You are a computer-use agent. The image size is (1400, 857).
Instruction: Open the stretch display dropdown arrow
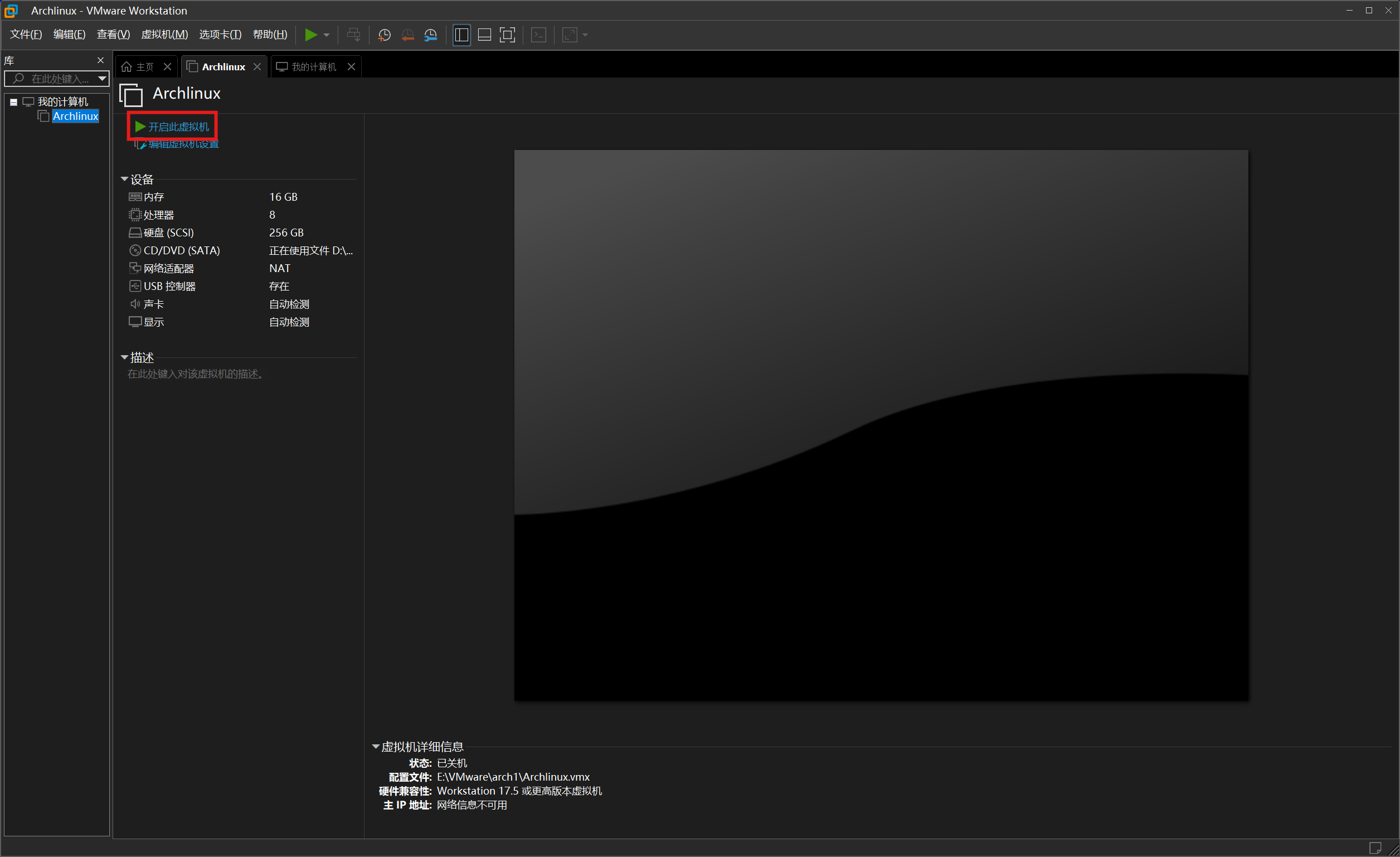(585, 35)
